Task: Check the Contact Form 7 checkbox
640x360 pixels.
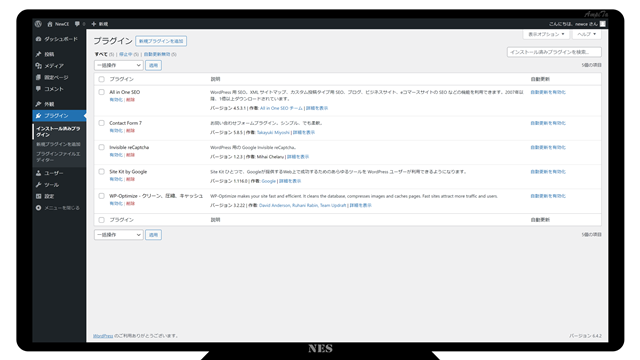Action: [x=102, y=123]
